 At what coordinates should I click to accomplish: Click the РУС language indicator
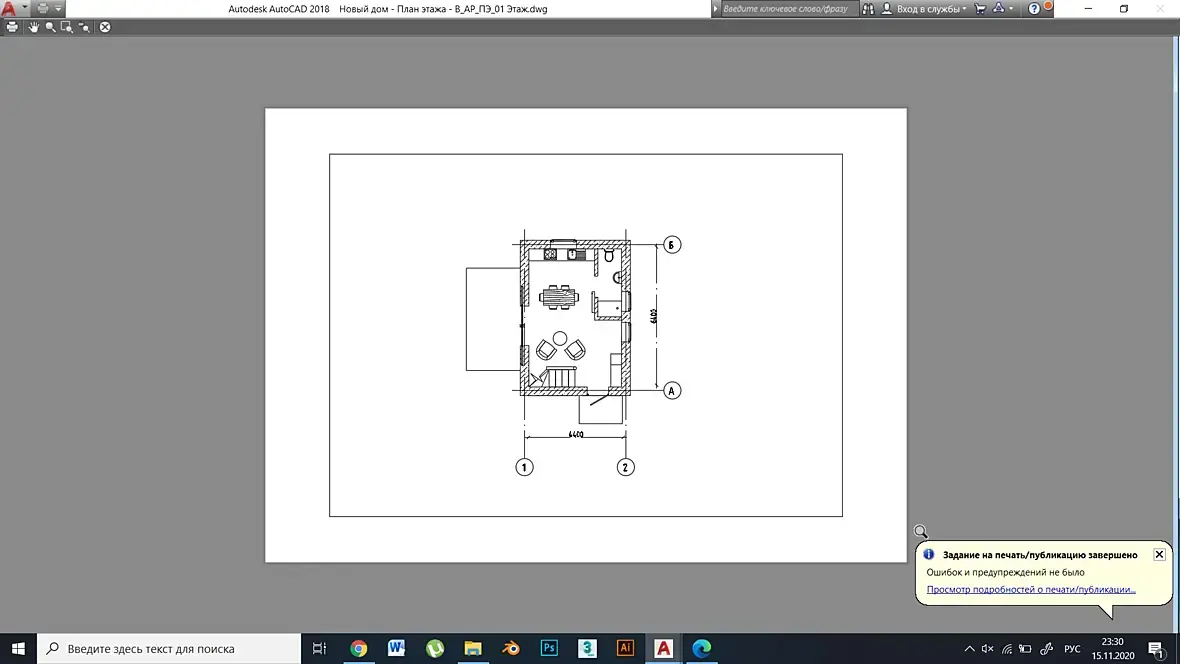[x=1072, y=648]
